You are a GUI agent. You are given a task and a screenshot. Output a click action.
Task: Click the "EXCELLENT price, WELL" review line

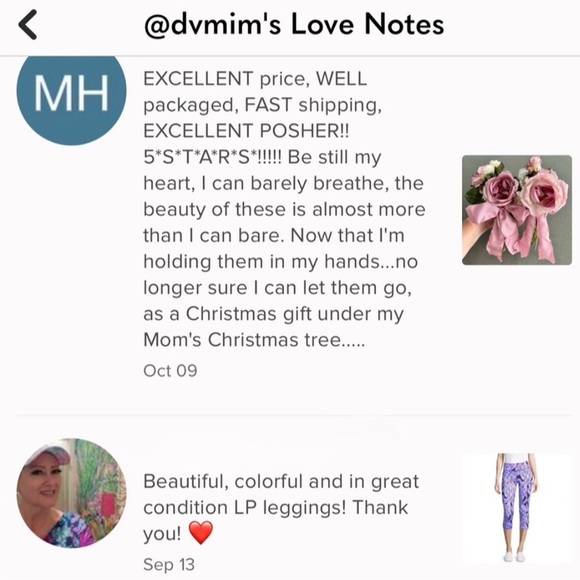255,78
